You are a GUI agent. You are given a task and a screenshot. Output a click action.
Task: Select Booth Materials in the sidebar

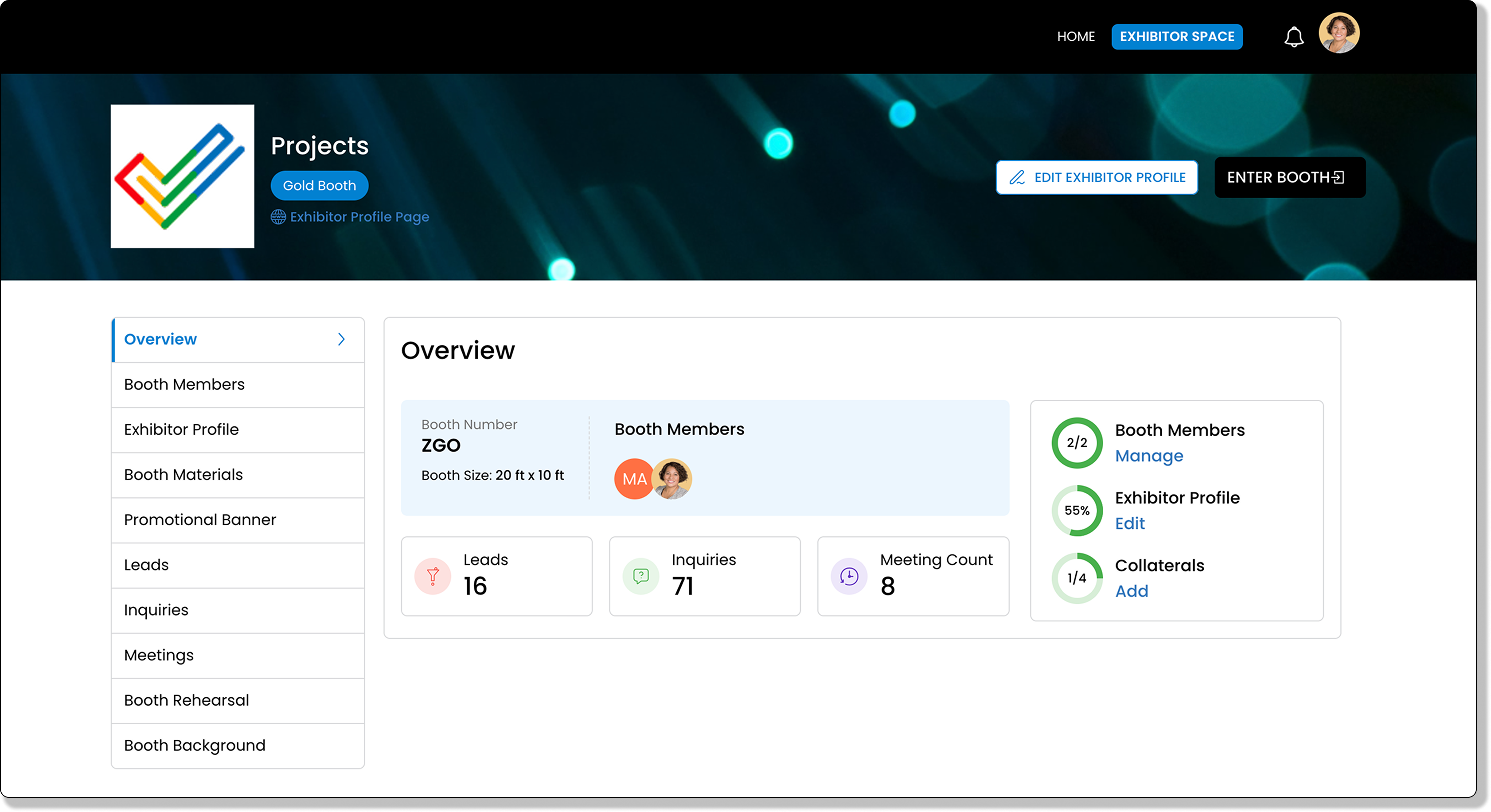[x=183, y=475]
